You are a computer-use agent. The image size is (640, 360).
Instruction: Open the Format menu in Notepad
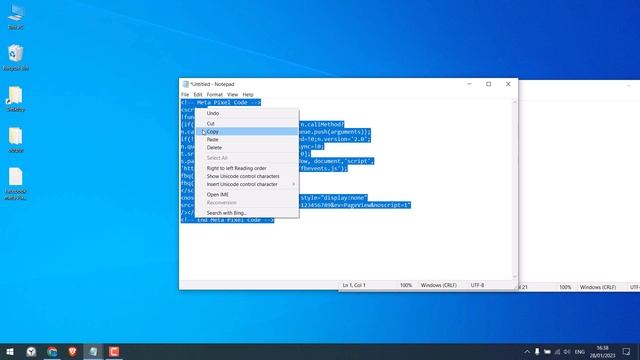point(215,94)
